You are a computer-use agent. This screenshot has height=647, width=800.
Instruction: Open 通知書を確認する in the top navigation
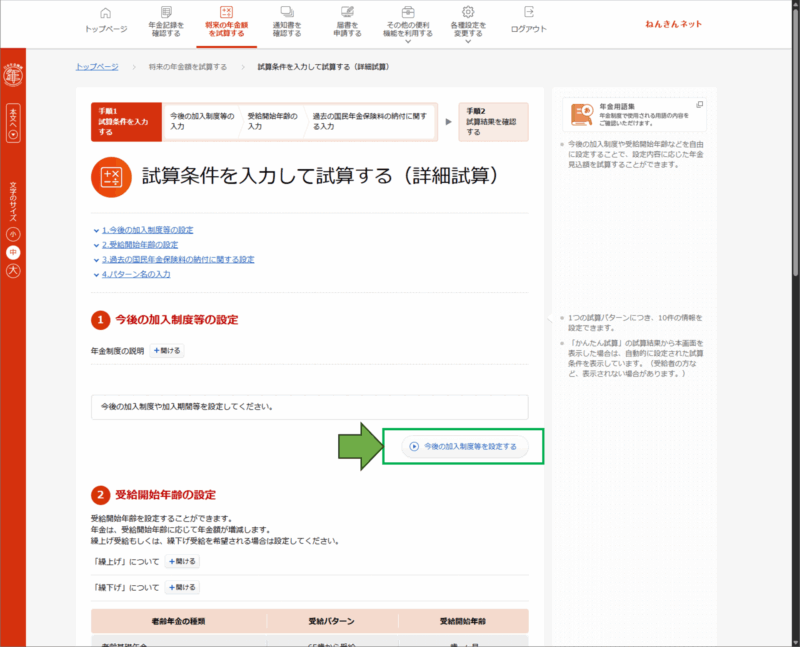point(286,24)
